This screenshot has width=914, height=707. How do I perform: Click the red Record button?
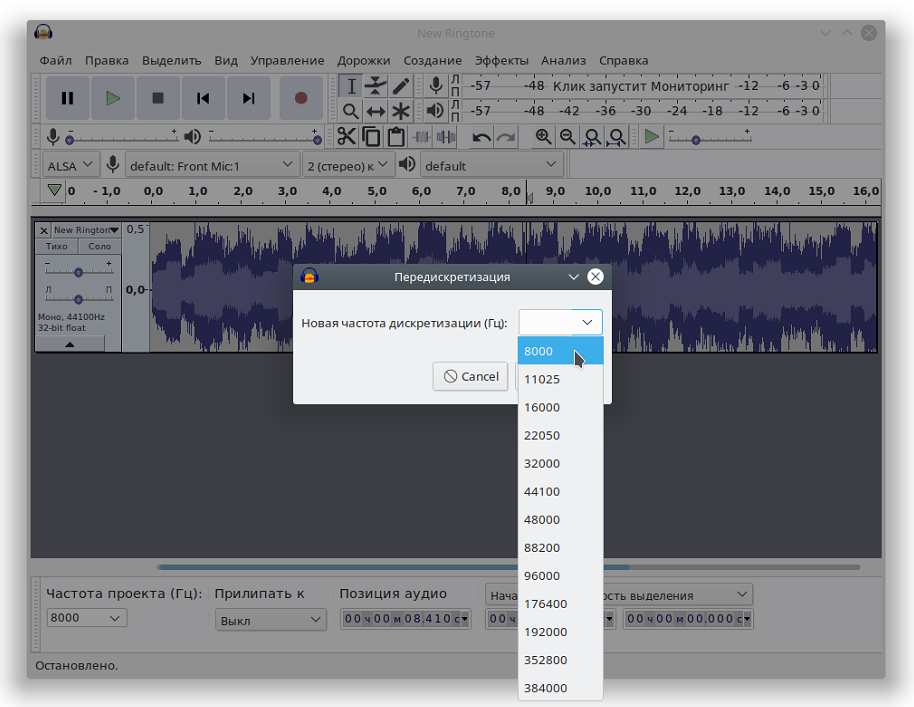coord(300,98)
